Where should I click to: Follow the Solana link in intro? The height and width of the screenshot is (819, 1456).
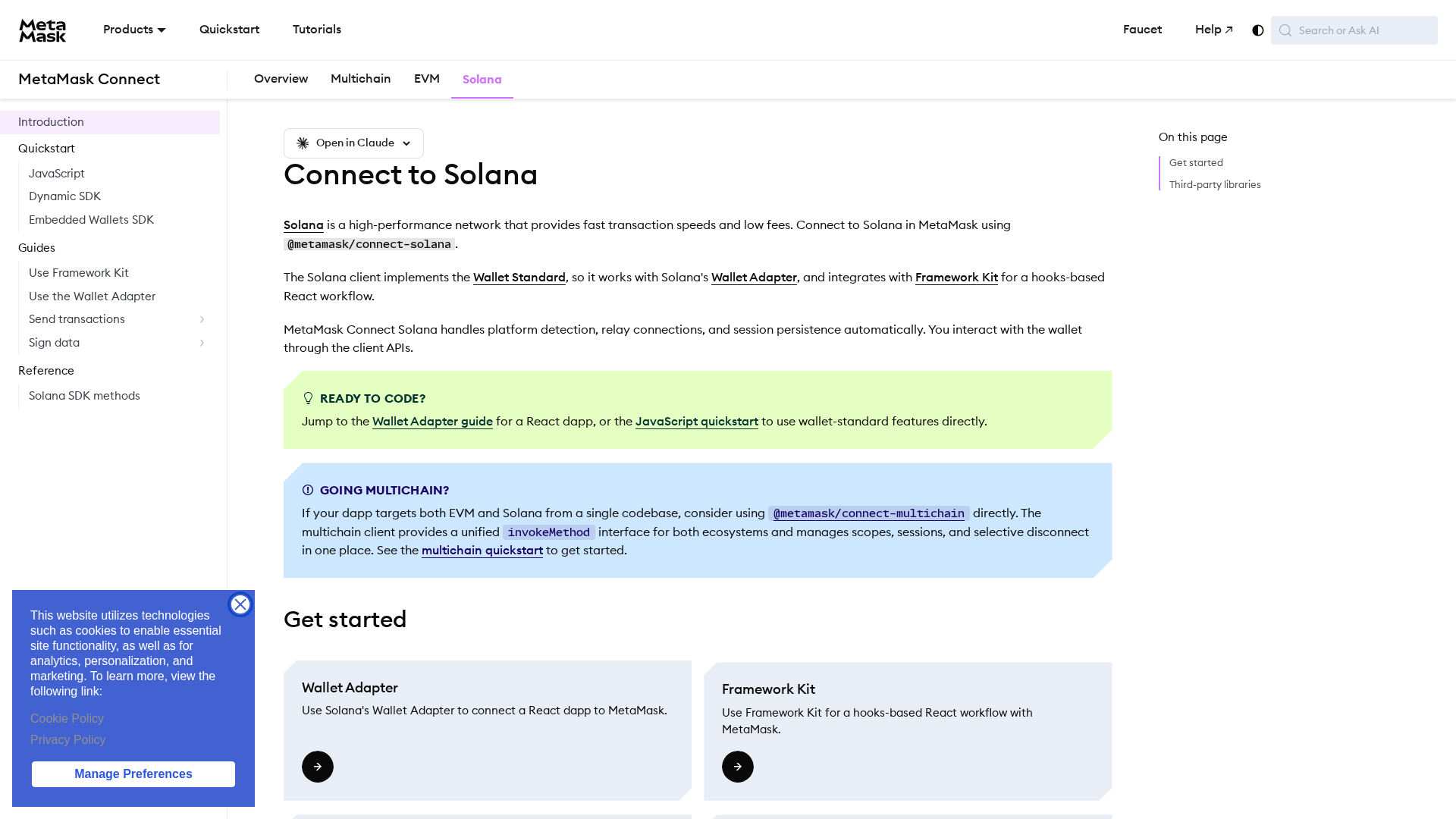point(303,225)
